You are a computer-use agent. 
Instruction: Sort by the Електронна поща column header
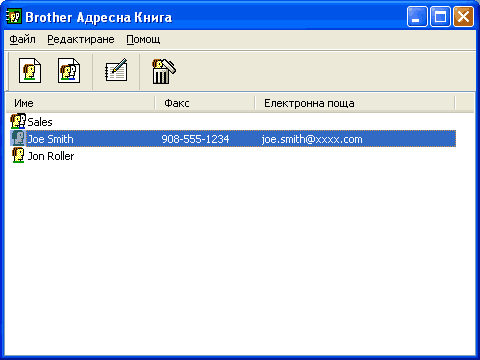[x=355, y=103]
